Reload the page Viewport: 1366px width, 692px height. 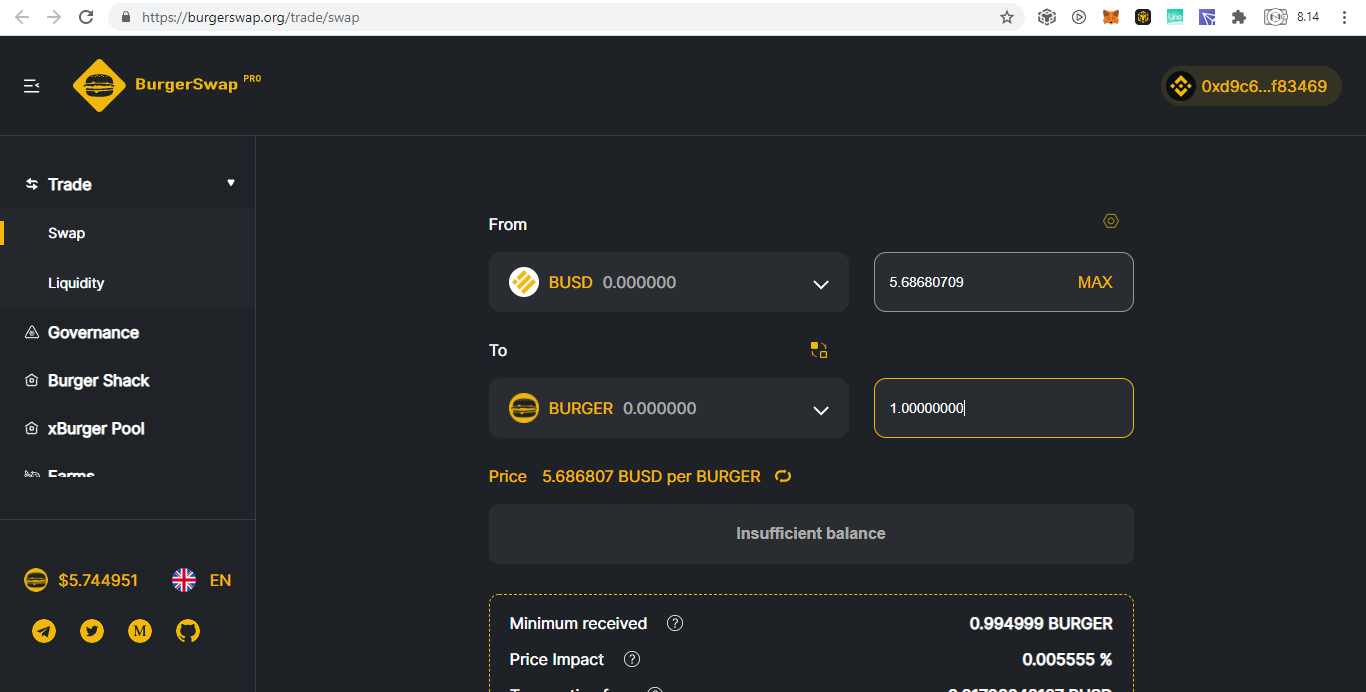[x=86, y=17]
